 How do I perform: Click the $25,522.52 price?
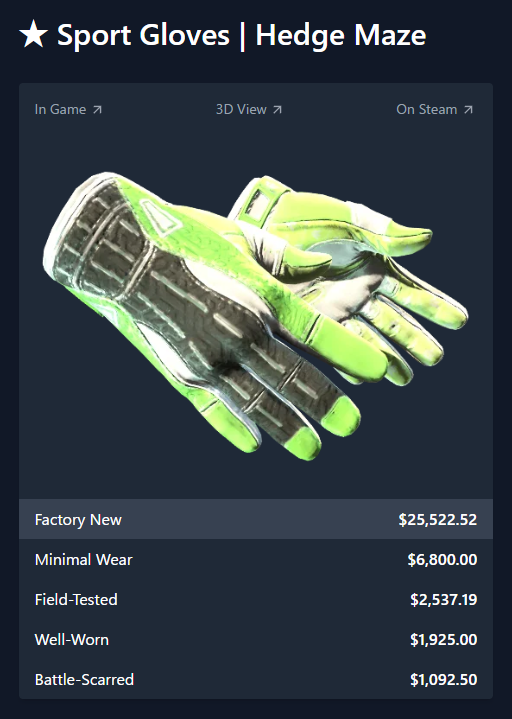438,520
